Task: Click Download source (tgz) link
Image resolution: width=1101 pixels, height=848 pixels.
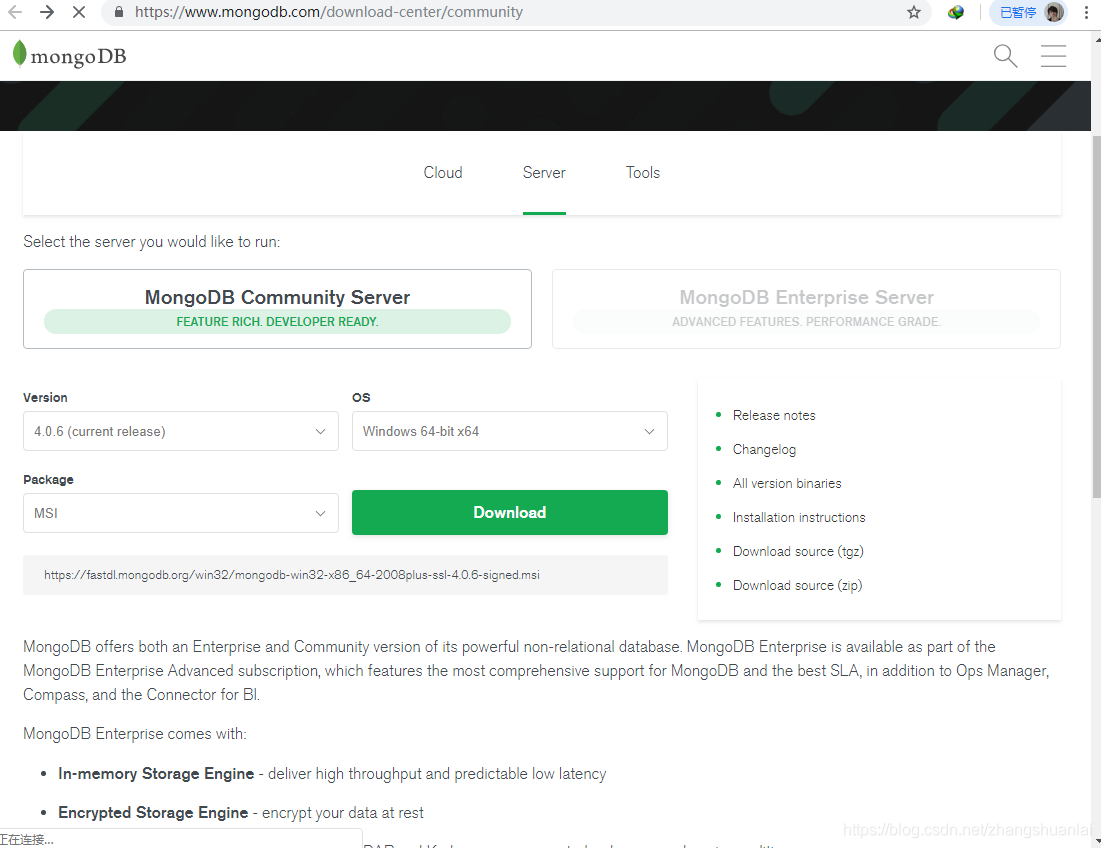Action: click(798, 552)
